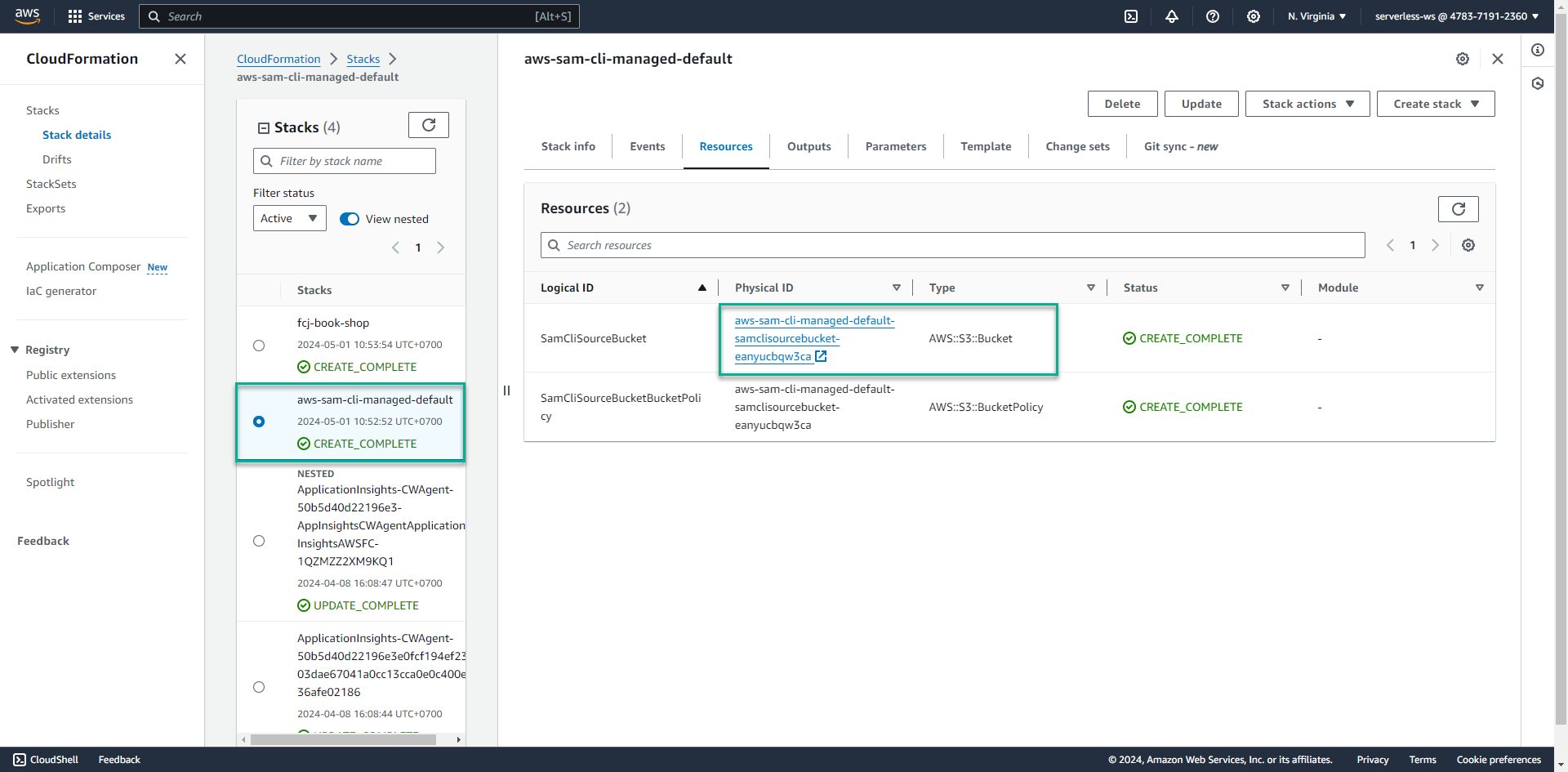Viewport: 1568px width, 772px height.
Task: Close the stack details split panel
Action: click(x=1498, y=59)
